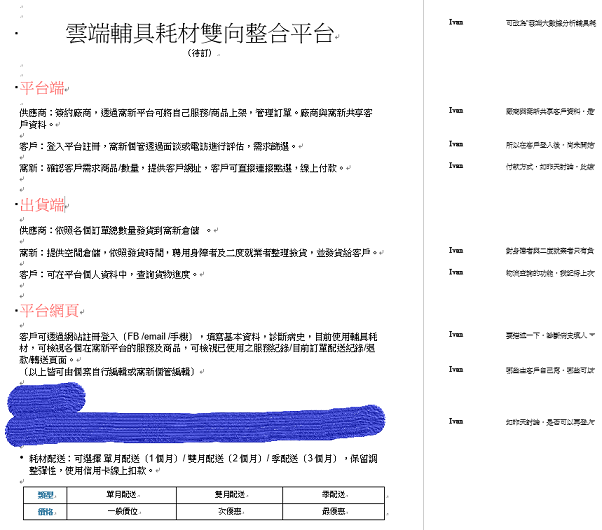Select the table cell 一般價位

[x=122, y=512]
